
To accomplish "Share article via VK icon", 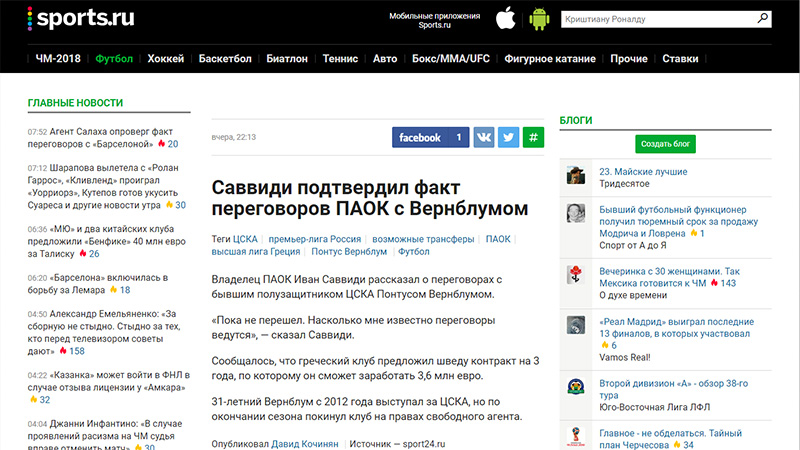I will click(x=483, y=137).
